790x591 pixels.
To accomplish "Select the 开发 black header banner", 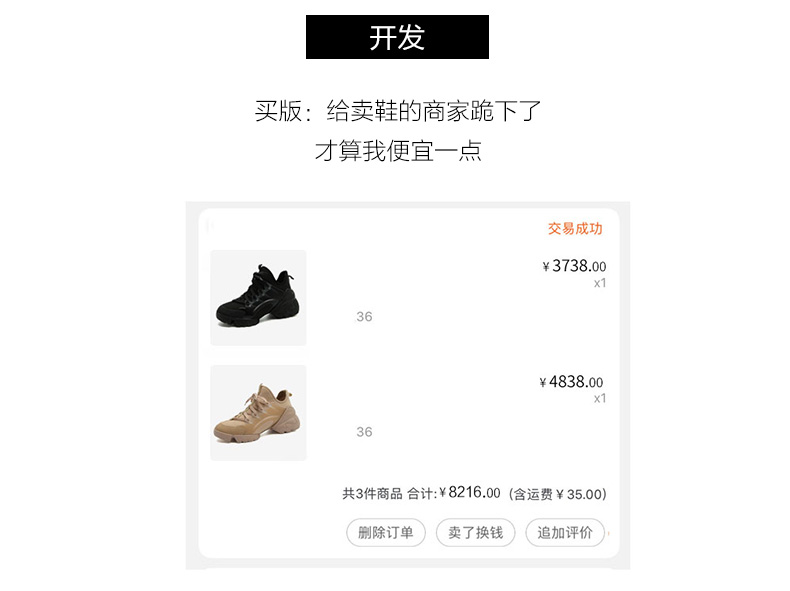I will [397, 37].
